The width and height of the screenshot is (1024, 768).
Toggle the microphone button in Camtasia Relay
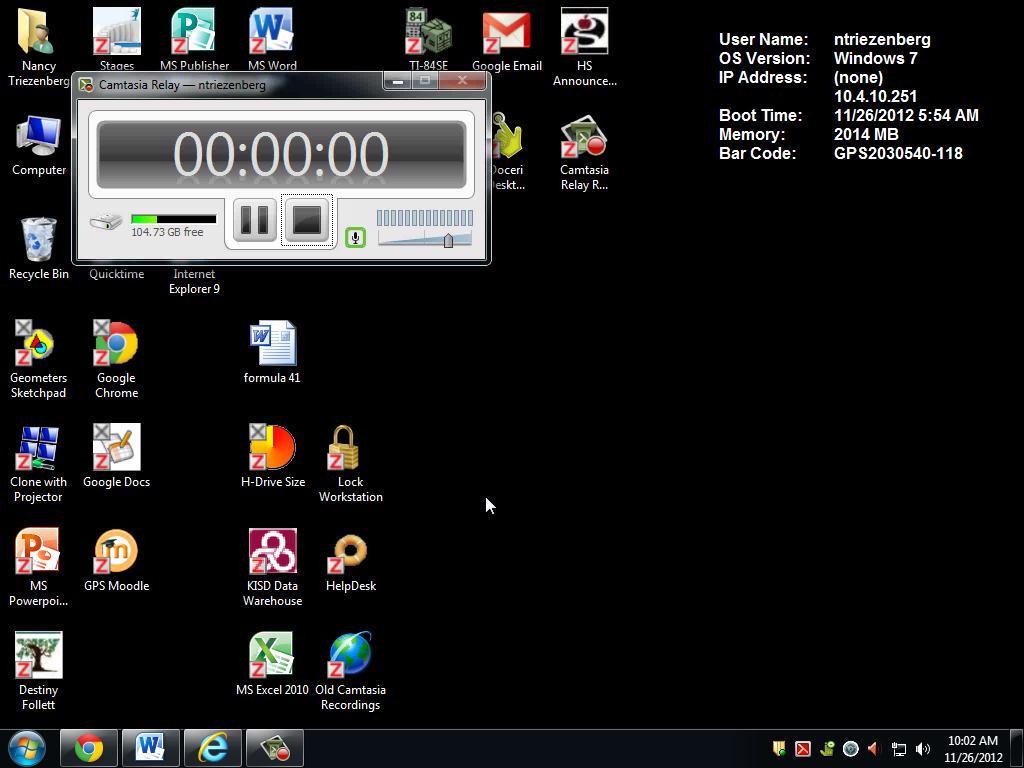(355, 238)
